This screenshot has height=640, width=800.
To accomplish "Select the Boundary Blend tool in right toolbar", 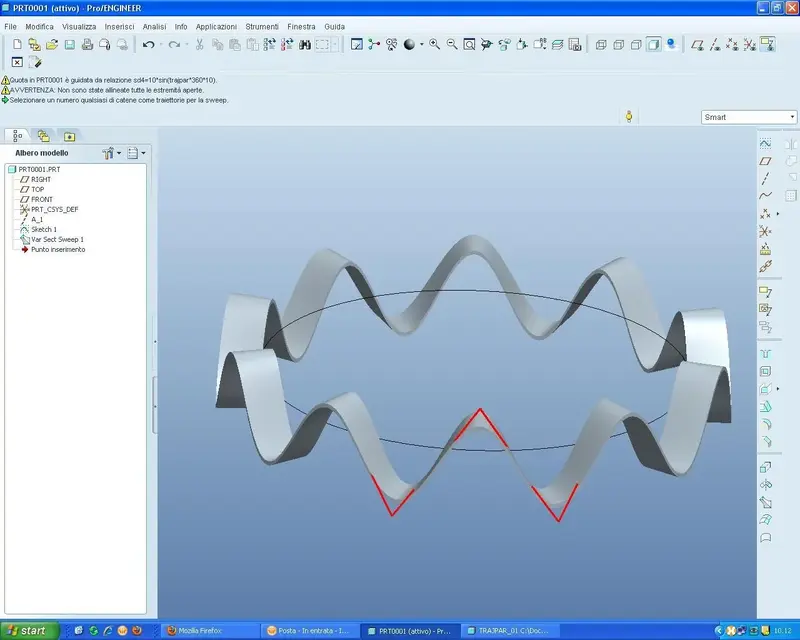I will click(765, 520).
